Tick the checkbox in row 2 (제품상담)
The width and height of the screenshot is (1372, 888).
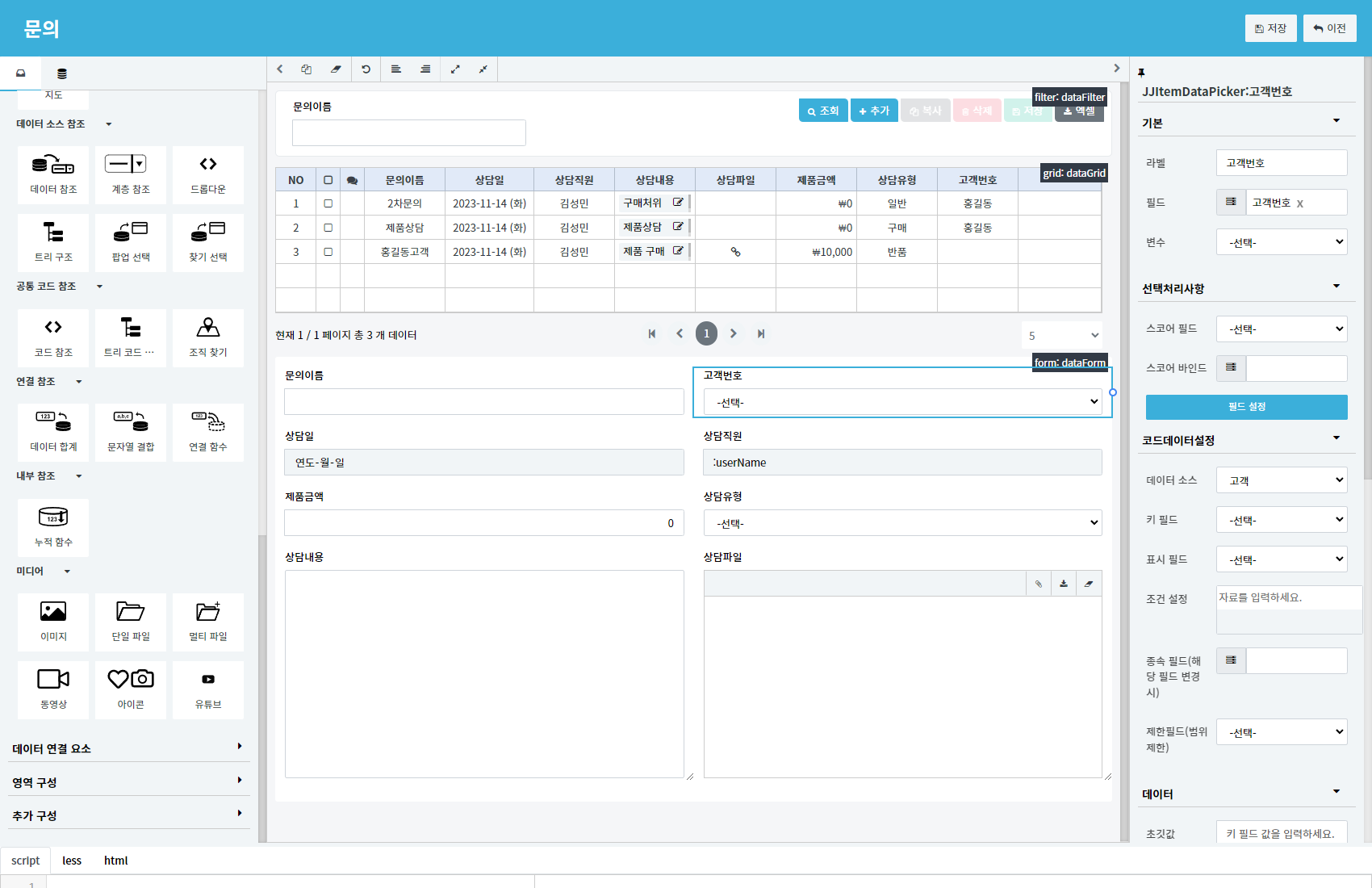[328, 228]
